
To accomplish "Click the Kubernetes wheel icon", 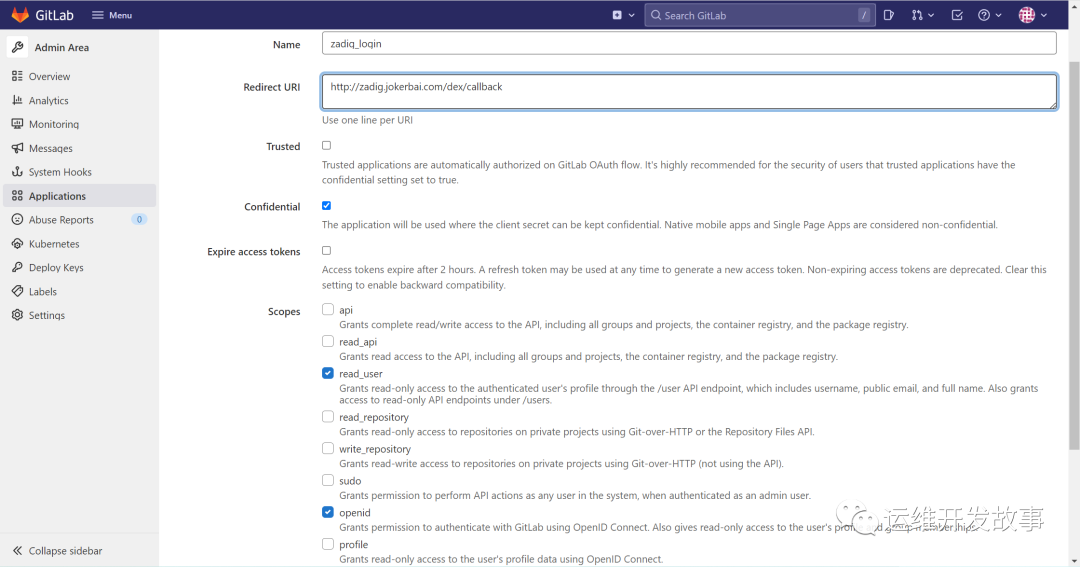I will [x=17, y=243].
